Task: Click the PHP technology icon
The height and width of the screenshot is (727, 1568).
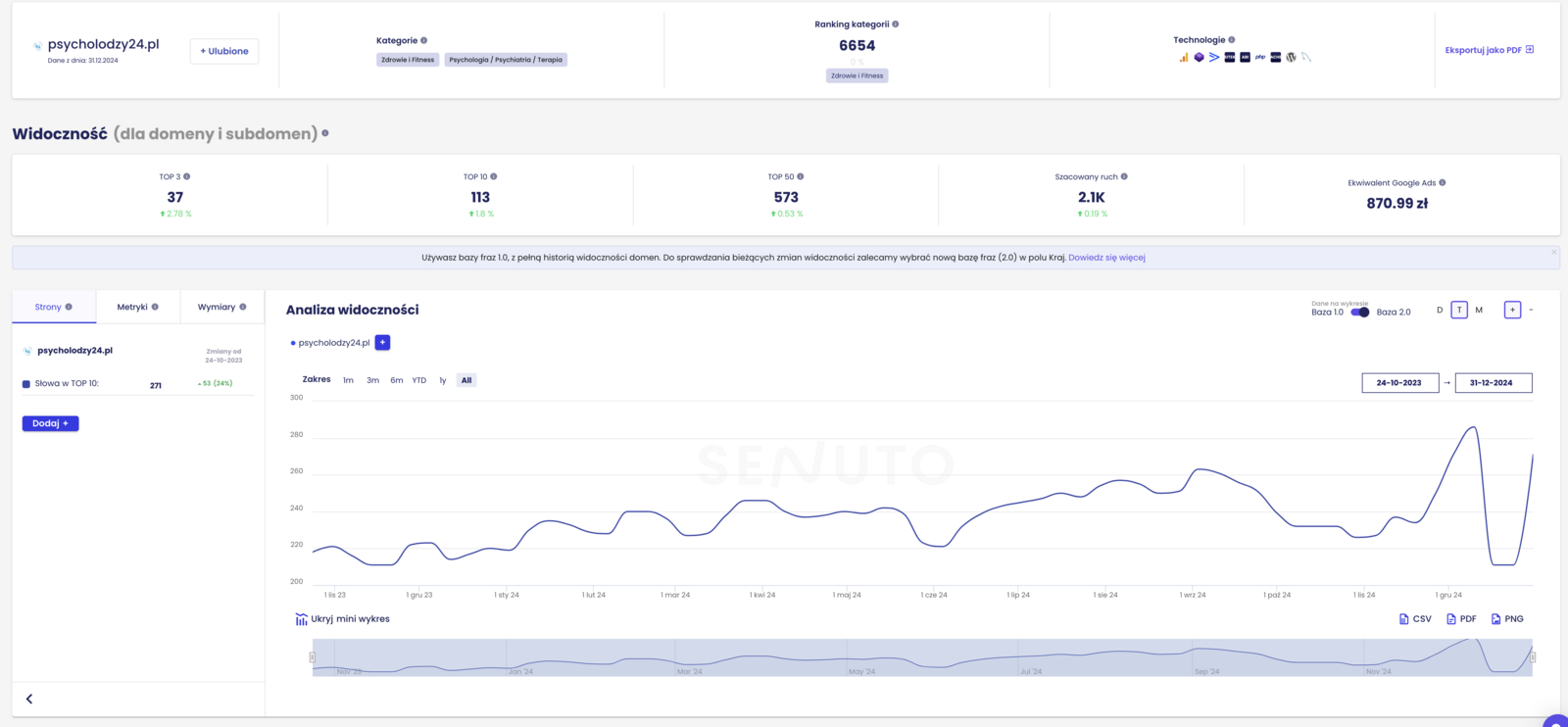Action: coord(1260,57)
